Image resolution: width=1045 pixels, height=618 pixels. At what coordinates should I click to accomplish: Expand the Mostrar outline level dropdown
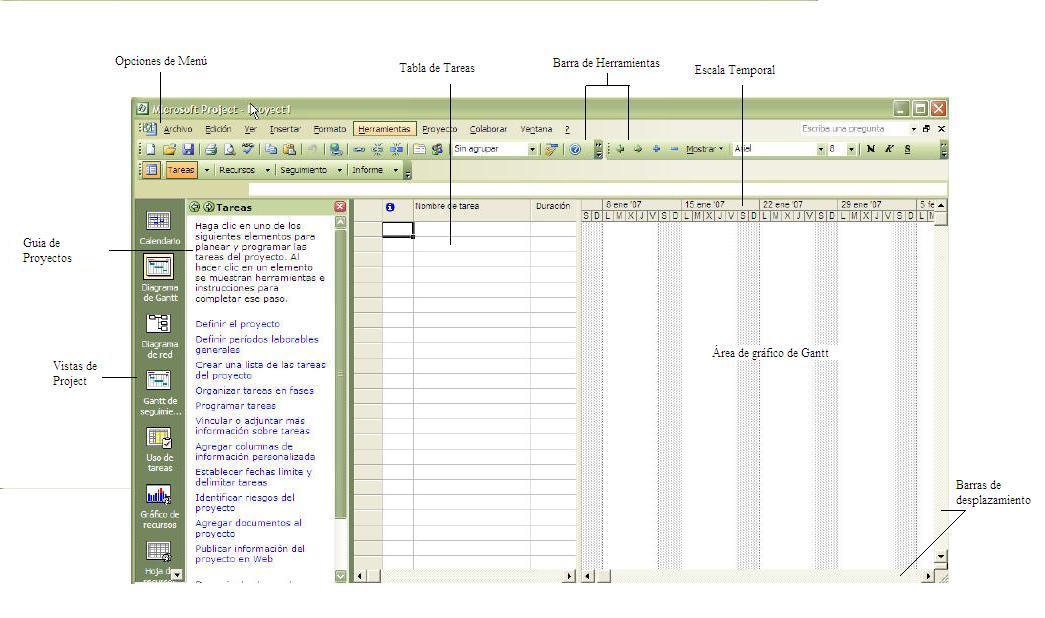coord(704,149)
